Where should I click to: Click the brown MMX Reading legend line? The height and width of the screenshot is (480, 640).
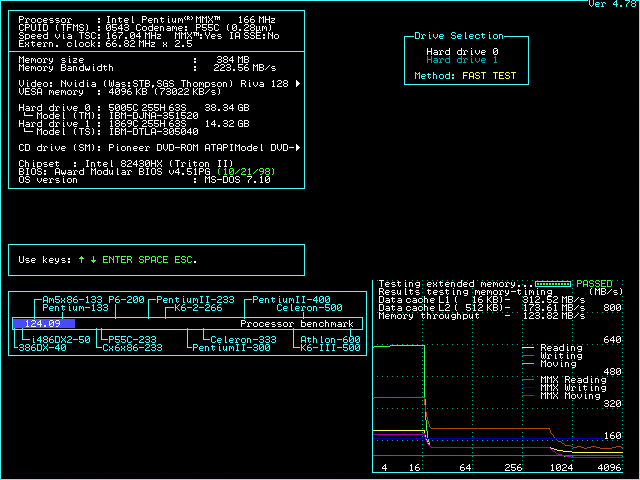[528, 380]
